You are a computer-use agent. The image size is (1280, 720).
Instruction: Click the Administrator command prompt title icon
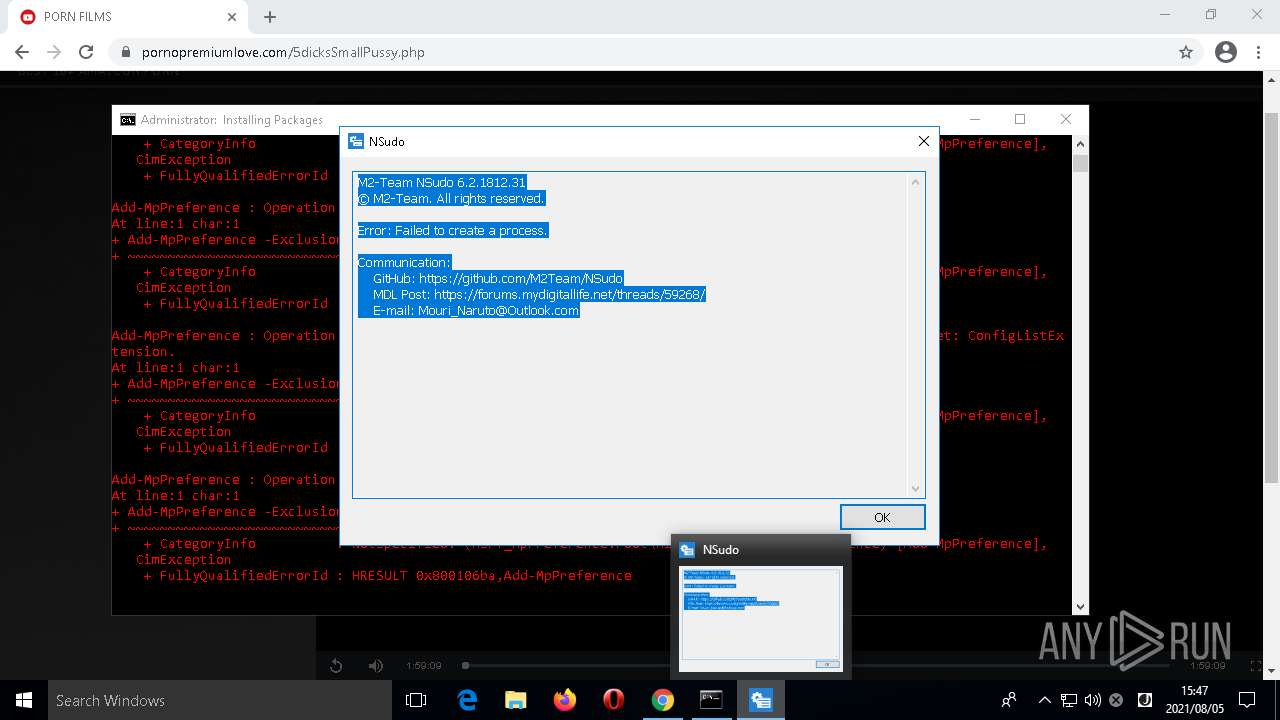pyautogui.click(x=128, y=119)
